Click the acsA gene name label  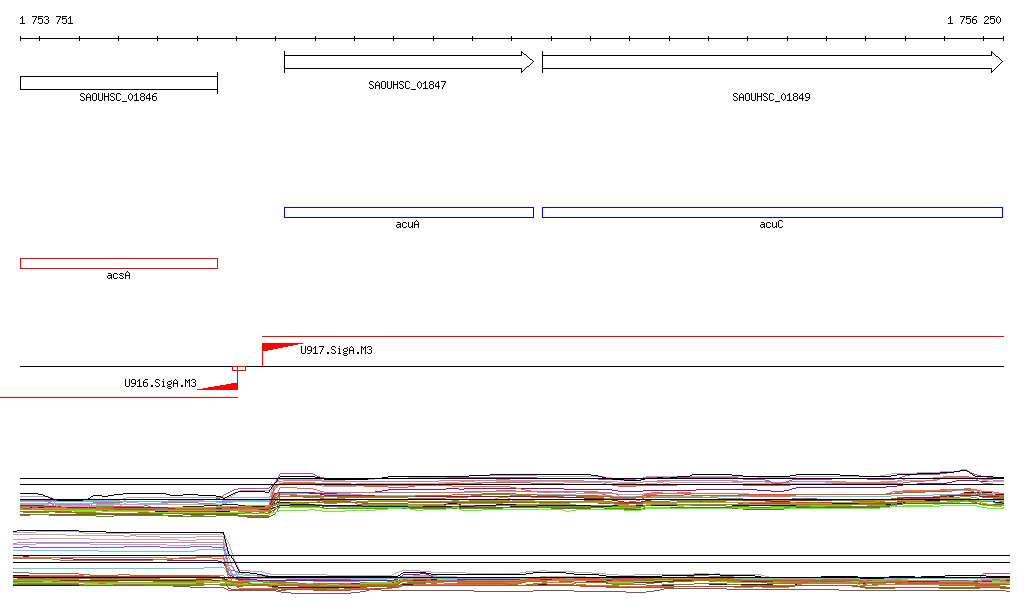tap(118, 275)
